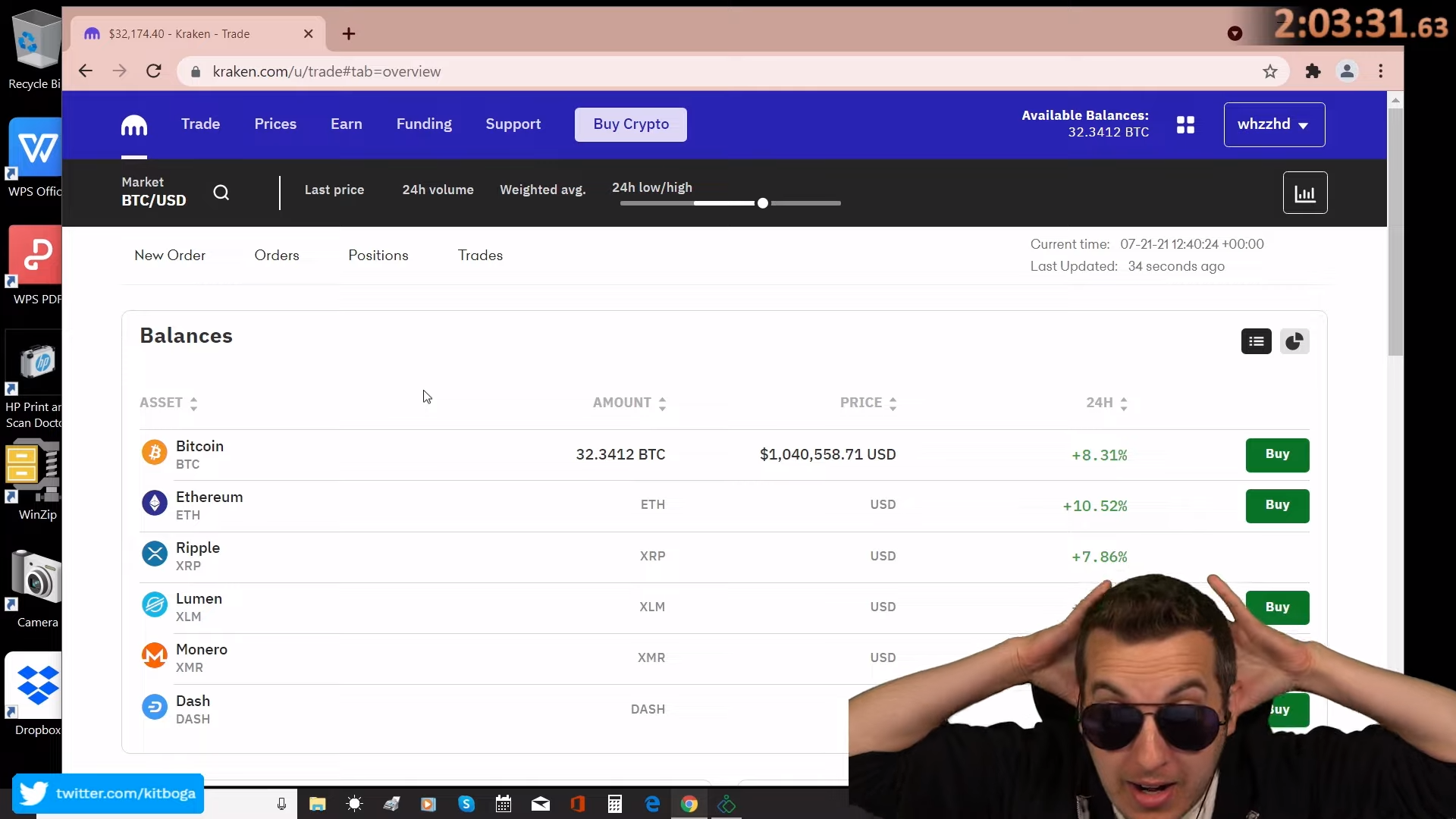1456x819 pixels.
Task: Open the Trade menu in the navbar
Action: [x=200, y=124]
